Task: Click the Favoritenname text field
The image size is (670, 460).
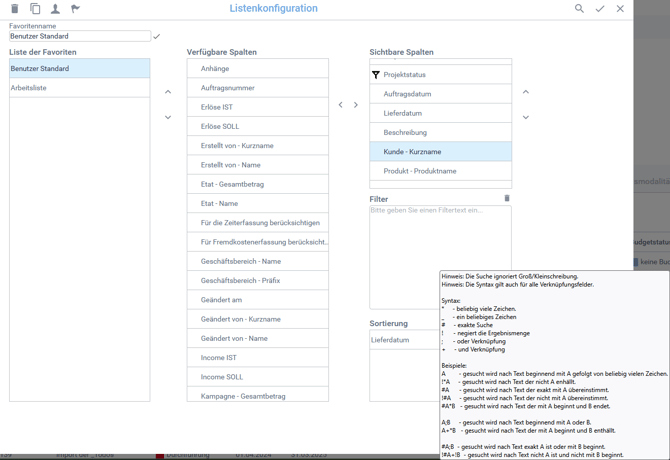Action: pyautogui.click(x=79, y=36)
